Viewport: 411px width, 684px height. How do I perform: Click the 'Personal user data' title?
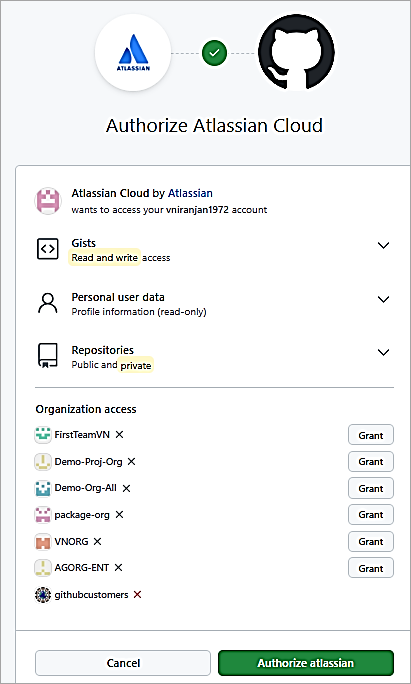pos(118,297)
